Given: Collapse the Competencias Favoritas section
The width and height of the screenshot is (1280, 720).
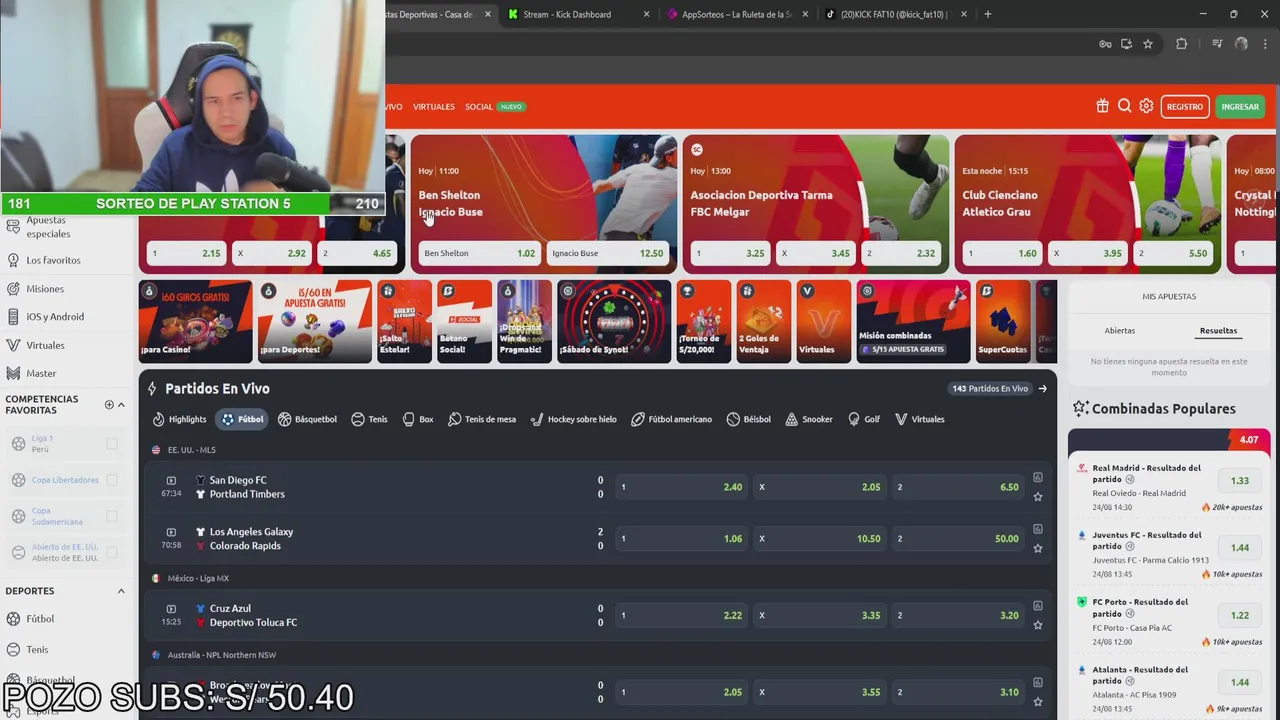Looking at the screenshot, I should 122,405.
